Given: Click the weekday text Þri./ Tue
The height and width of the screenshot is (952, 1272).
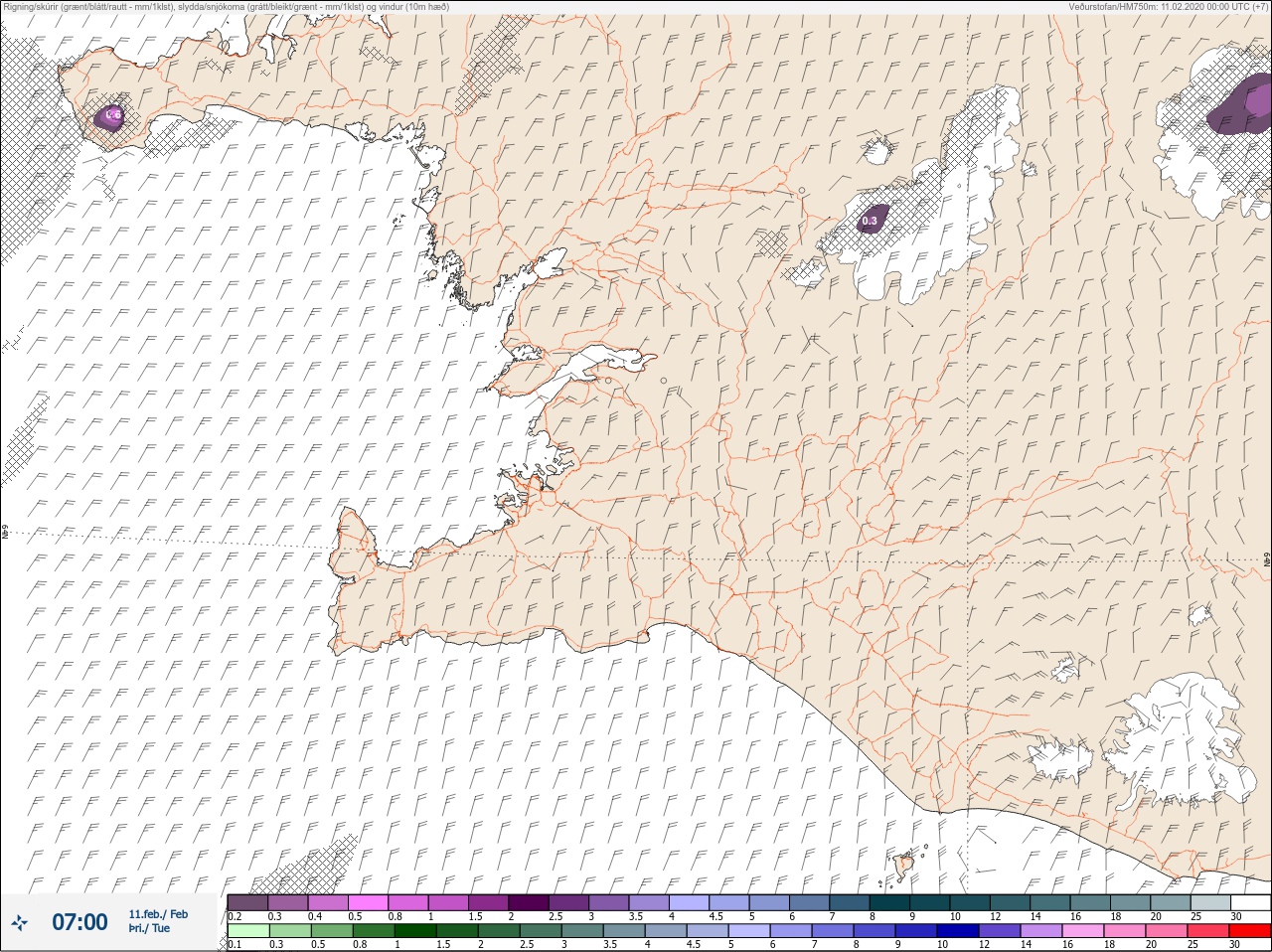Looking at the screenshot, I should (x=149, y=928).
